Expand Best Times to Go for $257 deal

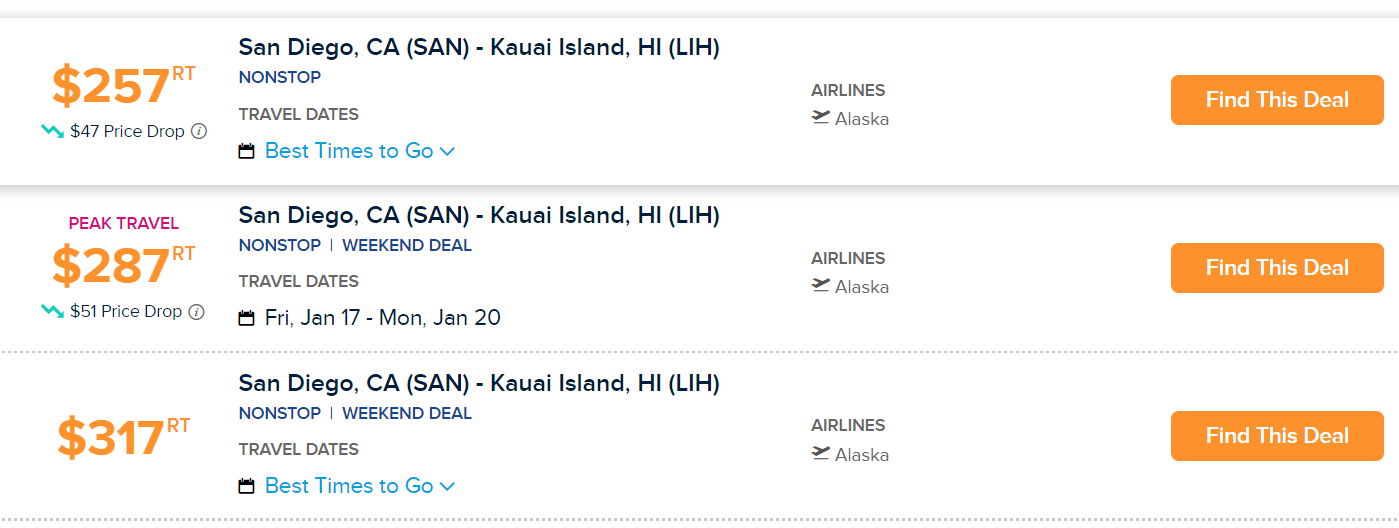360,151
